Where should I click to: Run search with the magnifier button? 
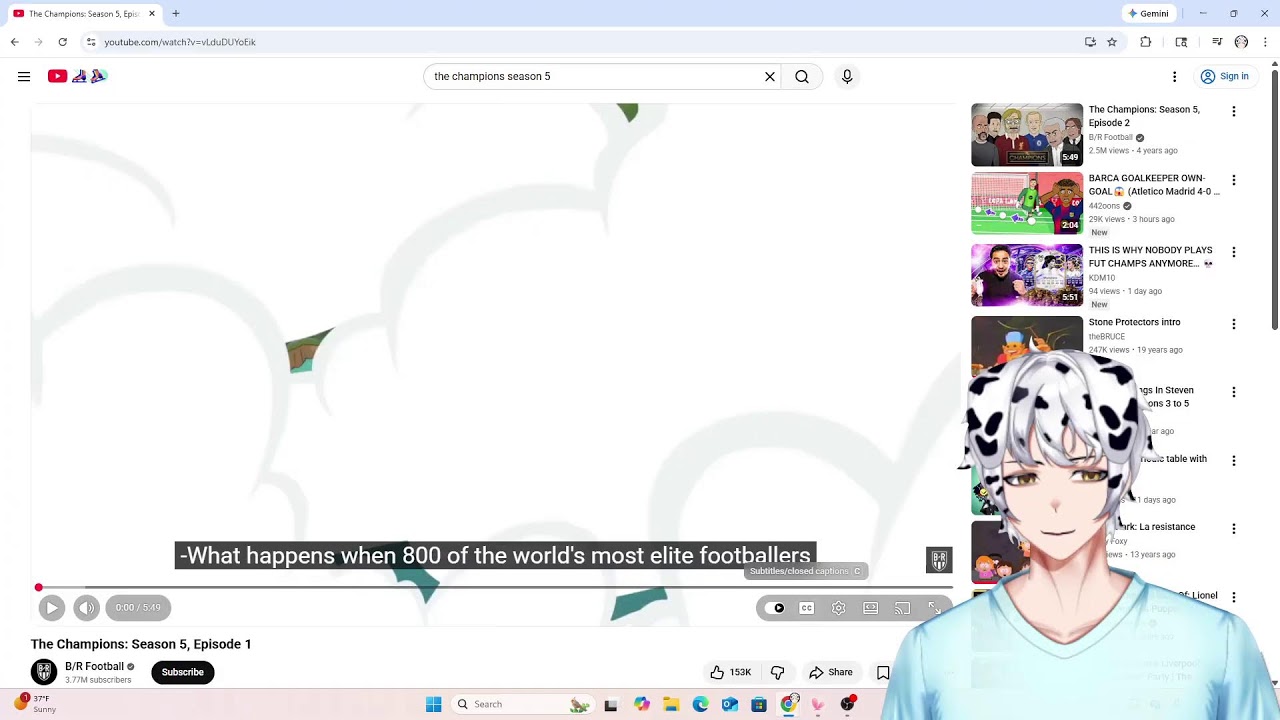coord(802,76)
